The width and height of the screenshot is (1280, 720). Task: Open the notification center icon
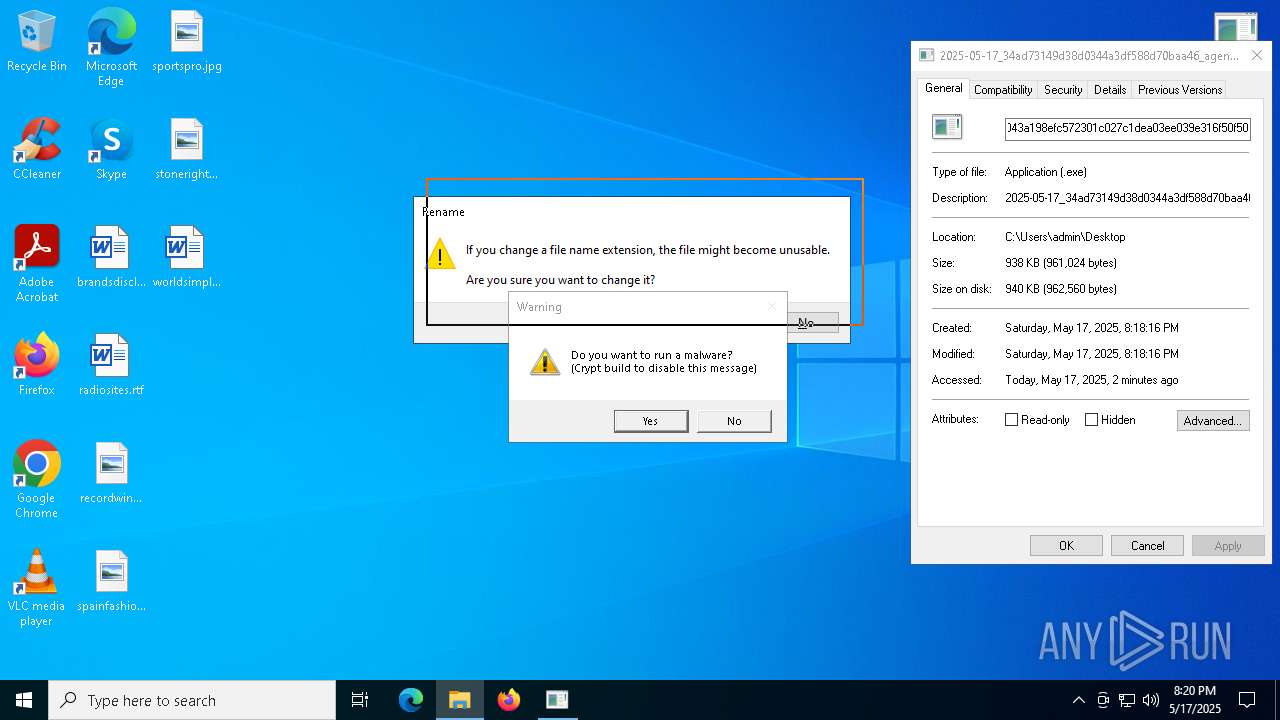click(1247, 700)
